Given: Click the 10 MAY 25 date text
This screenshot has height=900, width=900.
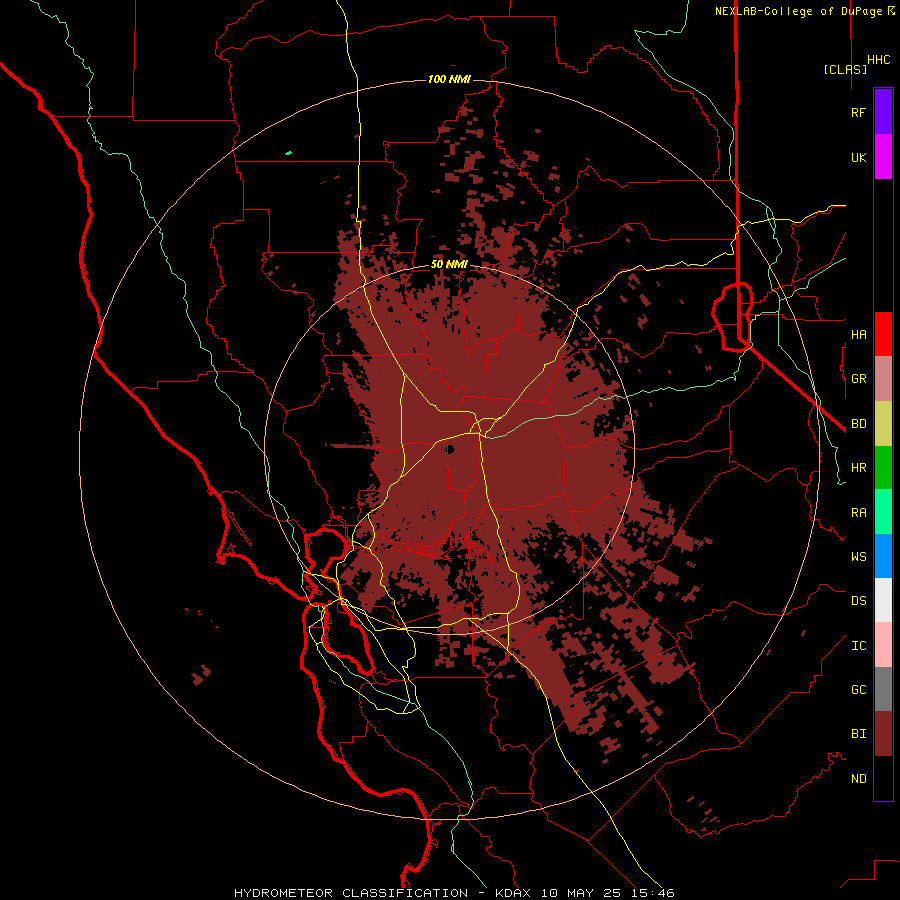Looking at the screenshot, I should coord(582,893).
